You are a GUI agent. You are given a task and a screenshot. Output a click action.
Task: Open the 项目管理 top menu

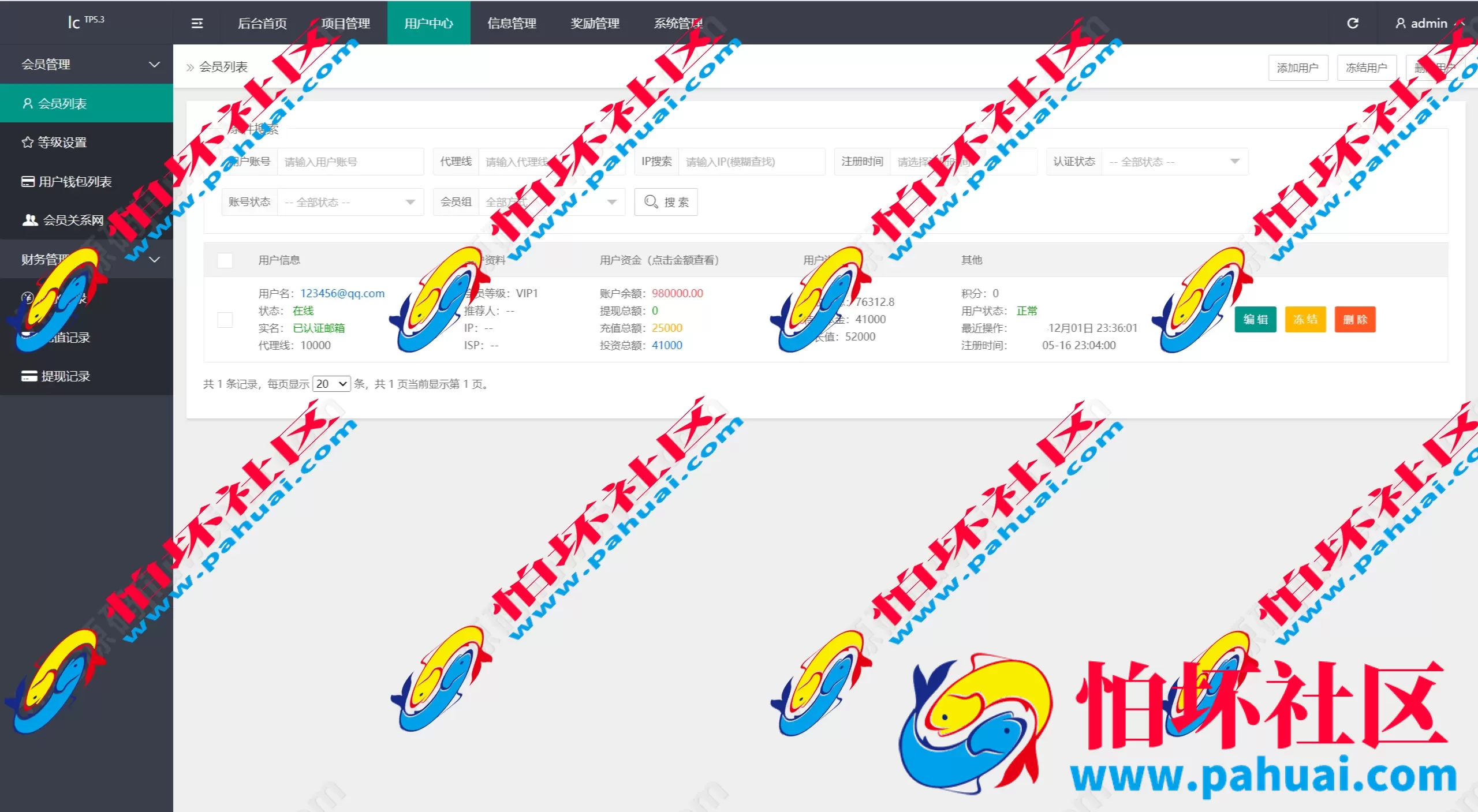346,23
